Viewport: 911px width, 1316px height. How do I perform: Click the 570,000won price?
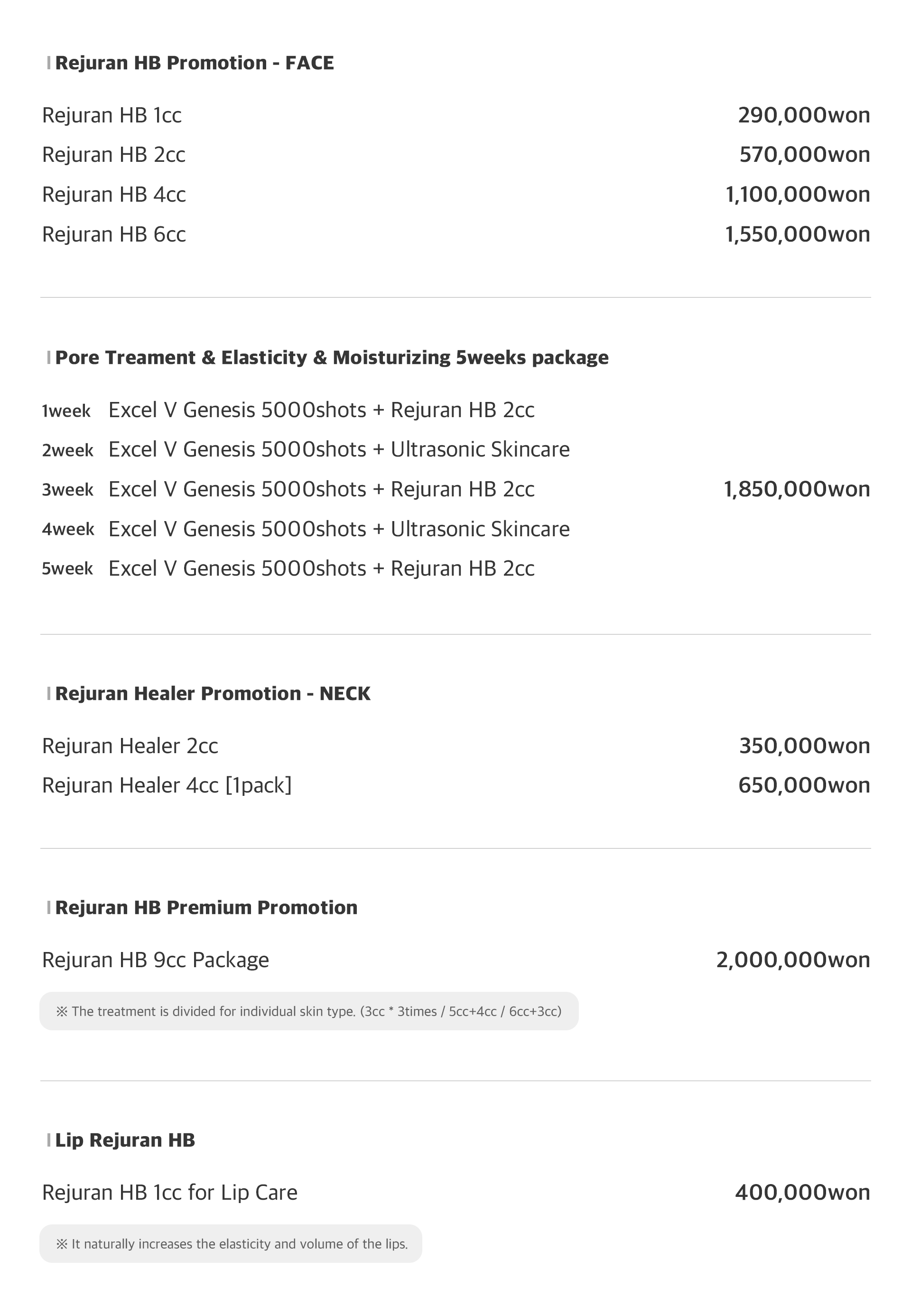pyautogui.click(x=804, y=155)
